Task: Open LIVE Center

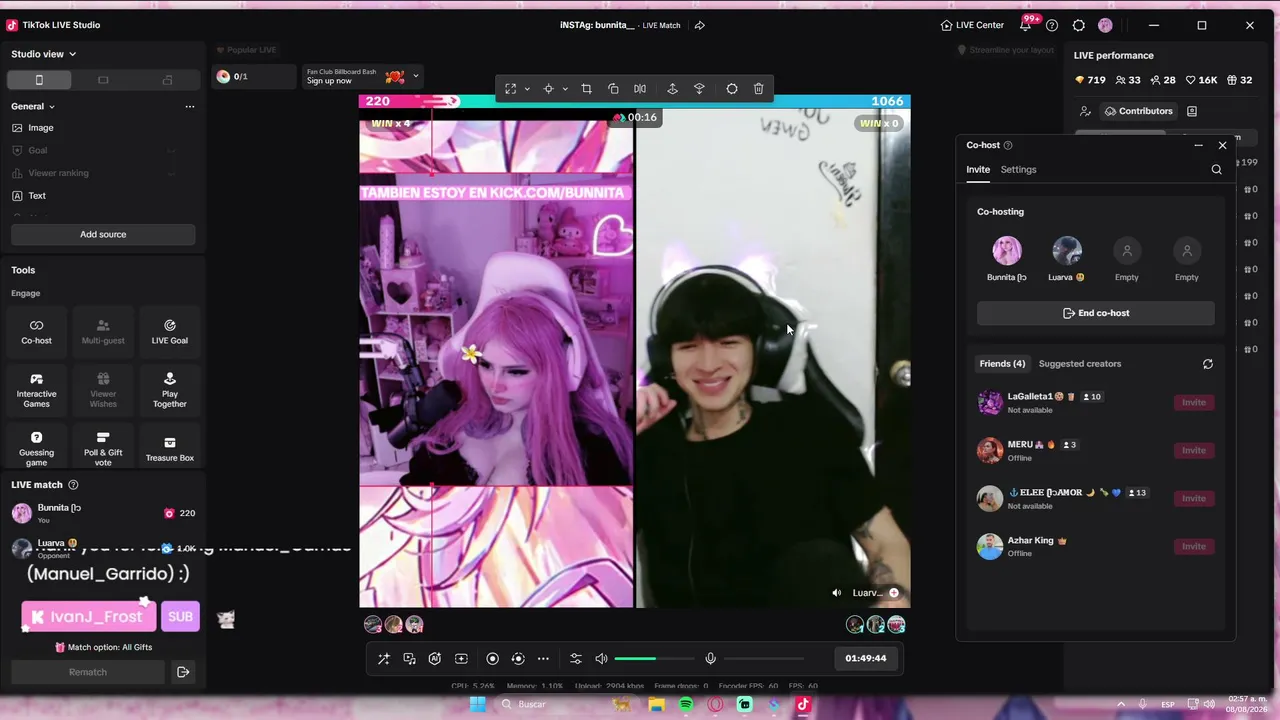Action: point(972,25)
